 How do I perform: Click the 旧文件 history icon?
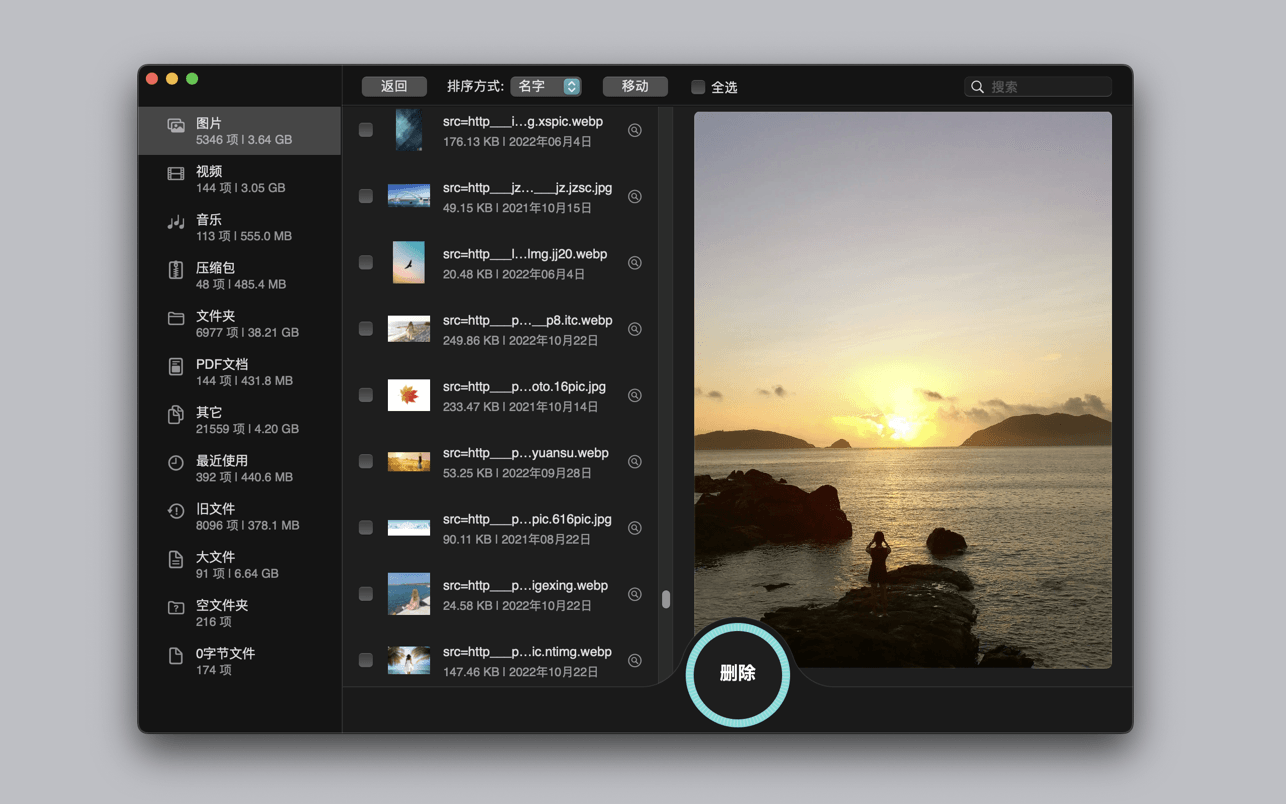click(x=176, y=511)
